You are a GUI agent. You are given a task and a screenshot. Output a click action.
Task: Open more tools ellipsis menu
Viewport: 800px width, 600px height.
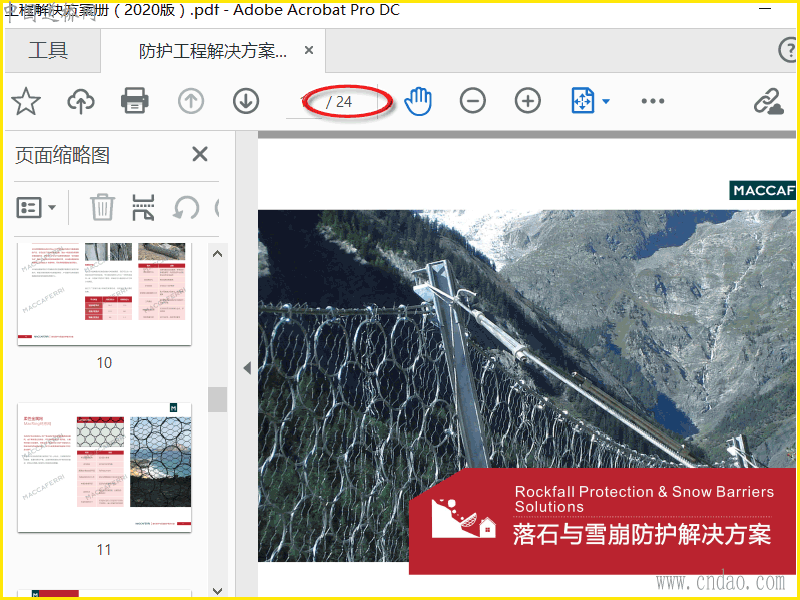pos(653,101)
